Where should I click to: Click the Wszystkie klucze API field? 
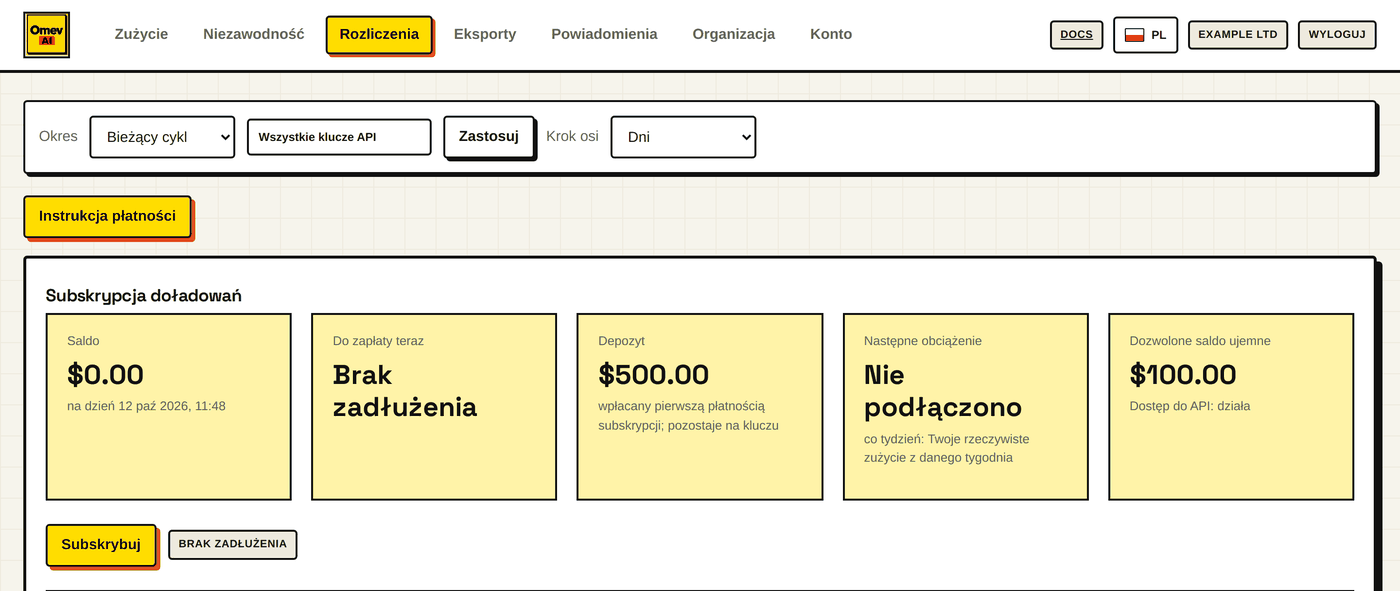[x=339, y=137]
